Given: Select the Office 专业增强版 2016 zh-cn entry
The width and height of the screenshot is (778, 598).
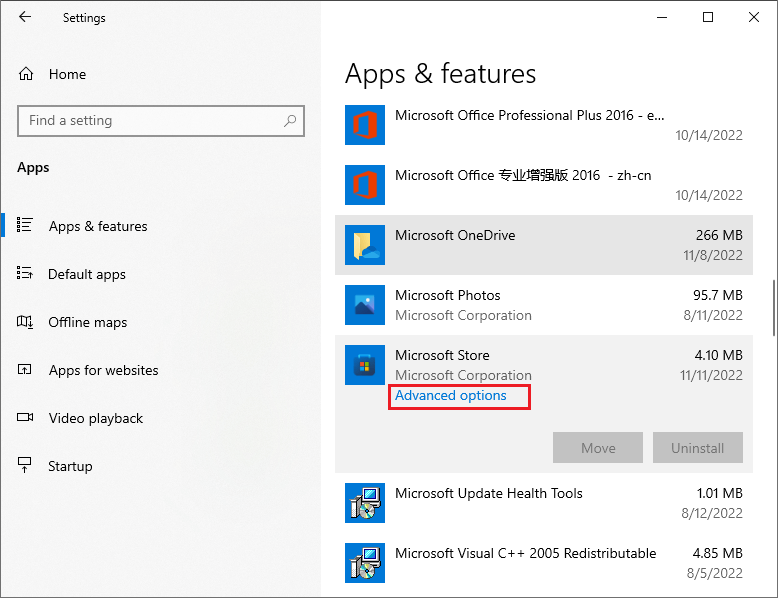Looking at the screenshot, I should pos(544,185).
